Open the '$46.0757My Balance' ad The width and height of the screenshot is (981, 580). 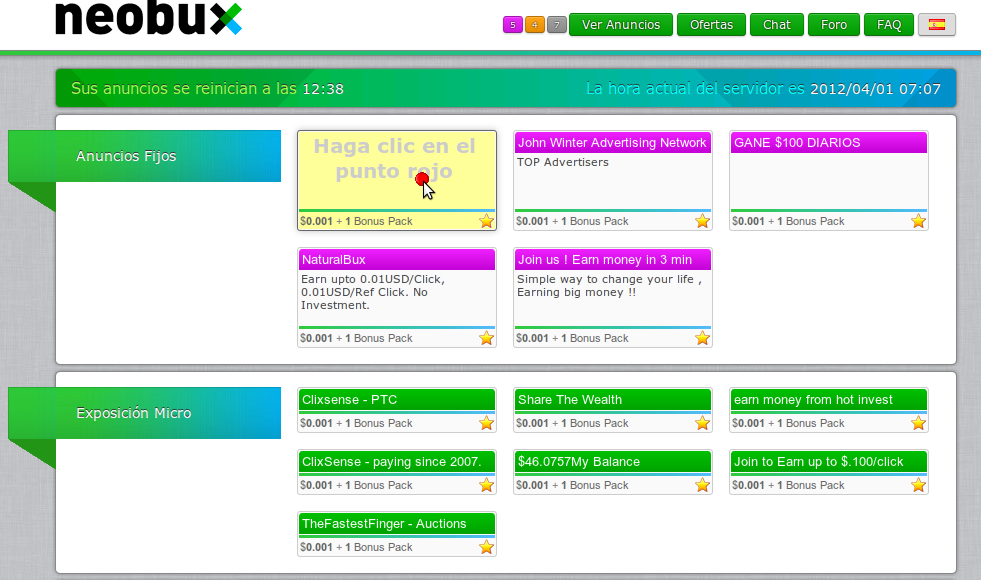click(612, 462)
